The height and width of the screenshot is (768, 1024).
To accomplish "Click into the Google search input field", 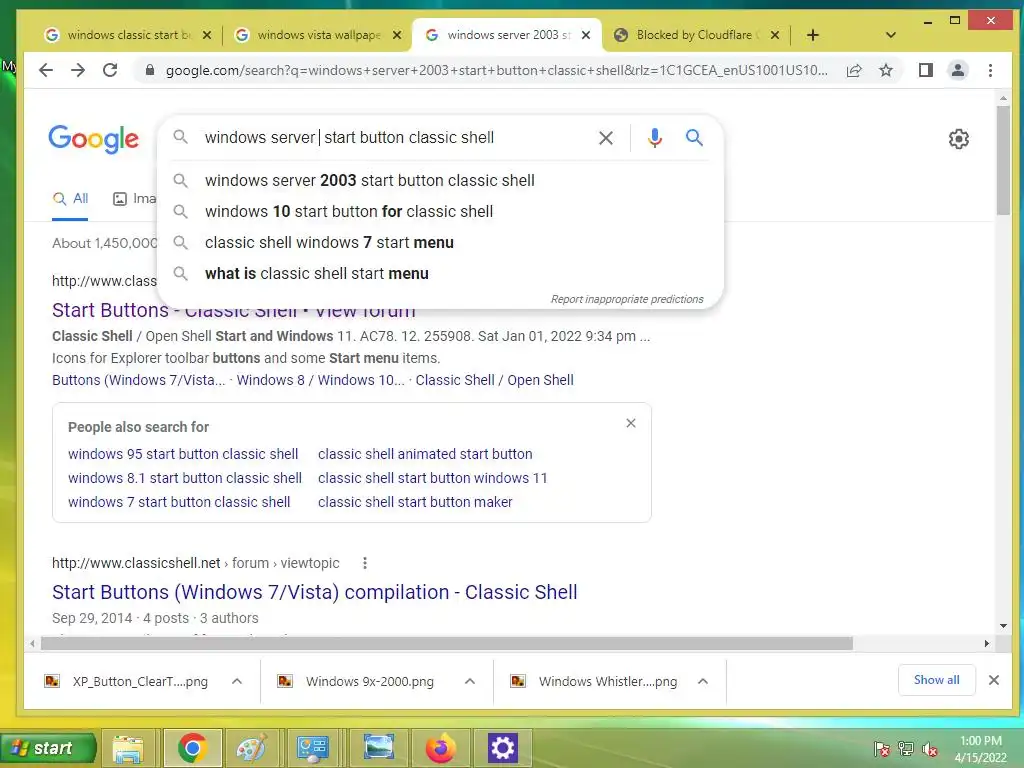I will pyautogui.click(x=392, y=138).
